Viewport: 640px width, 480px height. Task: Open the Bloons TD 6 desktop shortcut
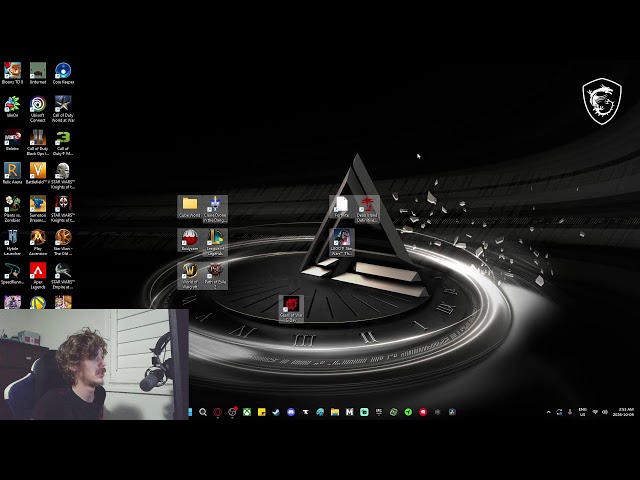13,73
